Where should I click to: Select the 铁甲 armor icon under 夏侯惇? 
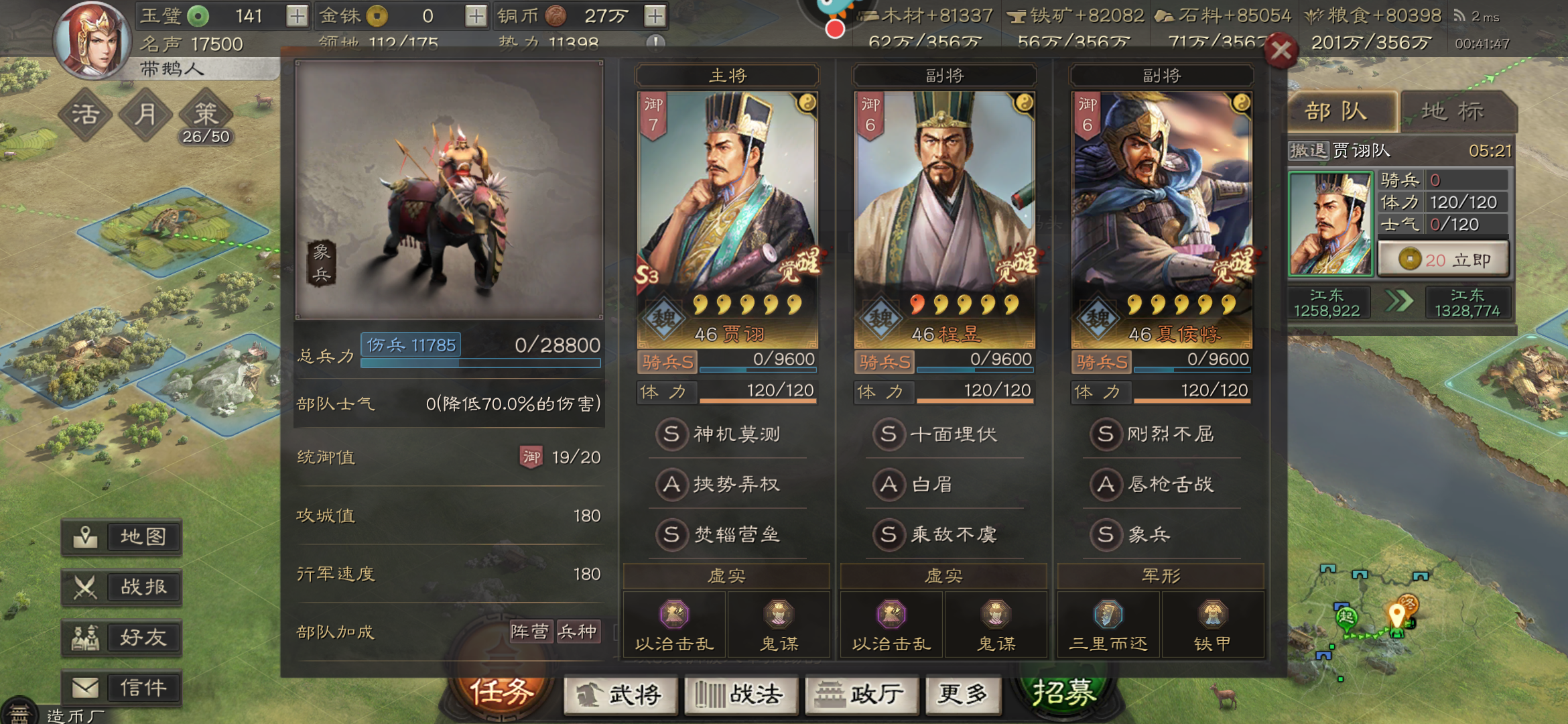tap(1213, 613)
